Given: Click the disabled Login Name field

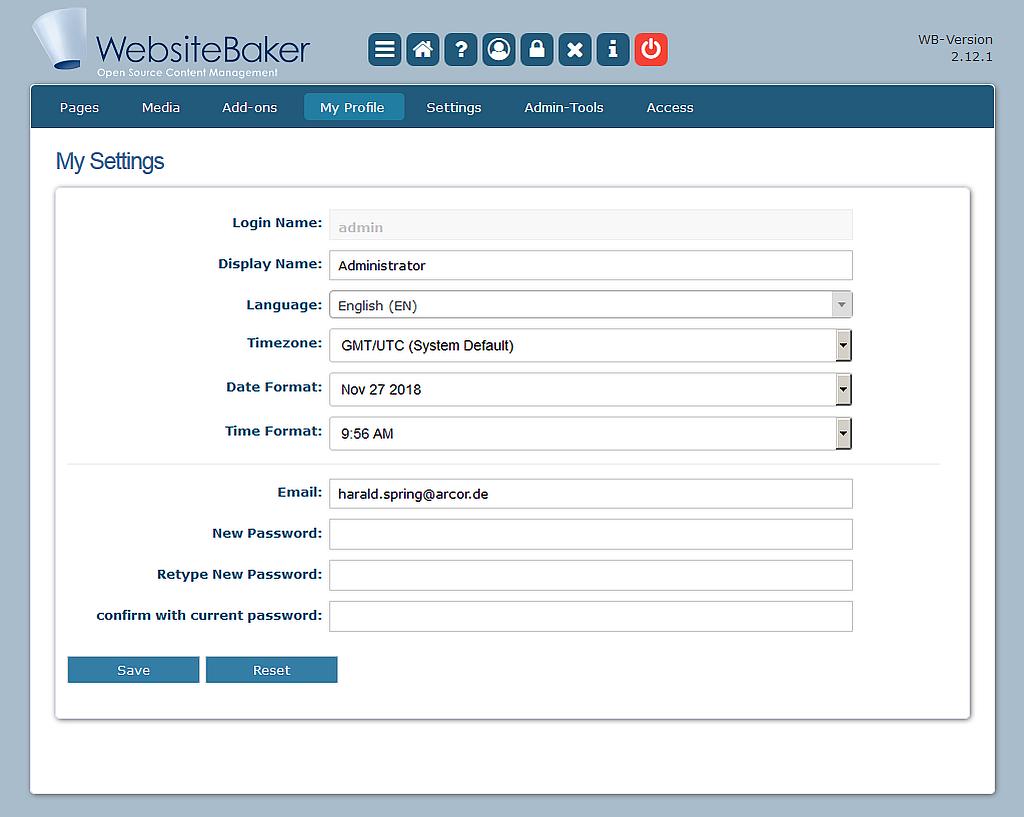Looking at the screenshot, I should [x=591, y=225].
